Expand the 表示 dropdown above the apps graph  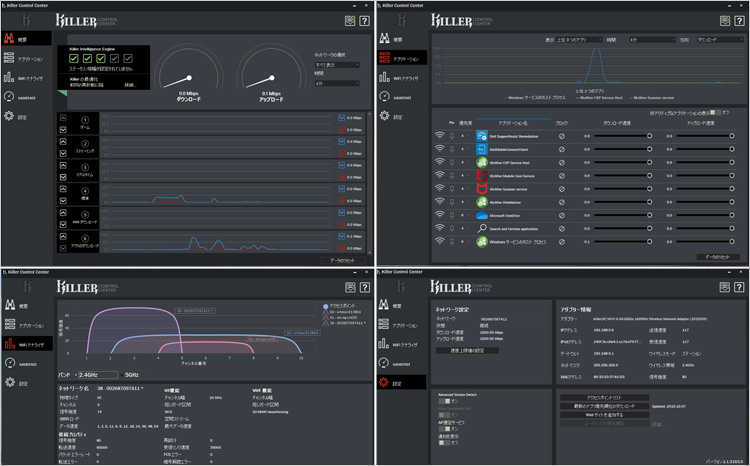point(580,41)
